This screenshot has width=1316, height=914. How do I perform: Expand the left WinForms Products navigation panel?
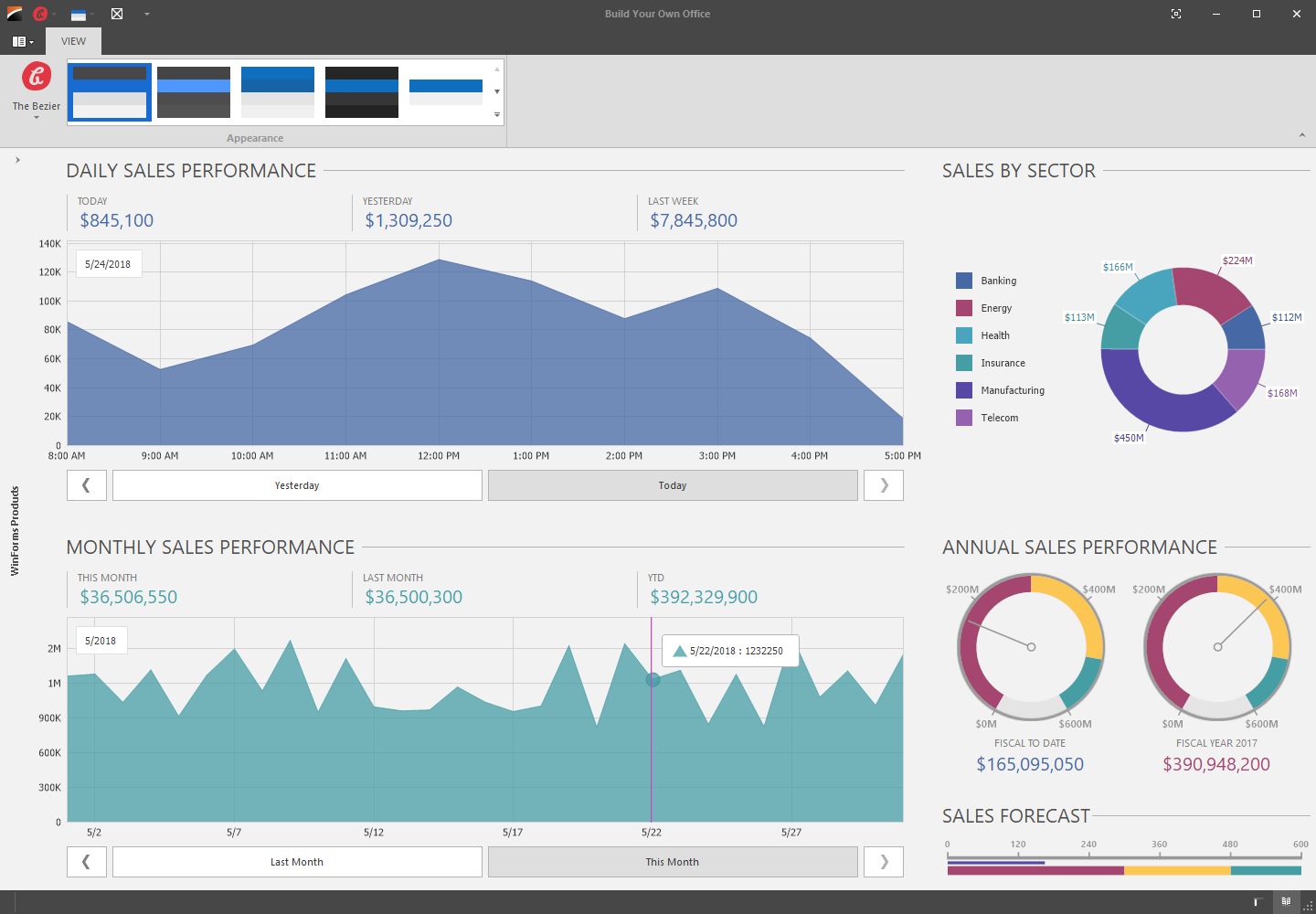[17, 160]
